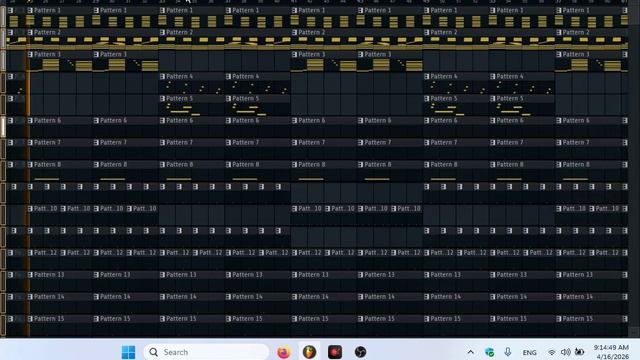Select the second Pattern 6 clip title

(x=113, y=120)
